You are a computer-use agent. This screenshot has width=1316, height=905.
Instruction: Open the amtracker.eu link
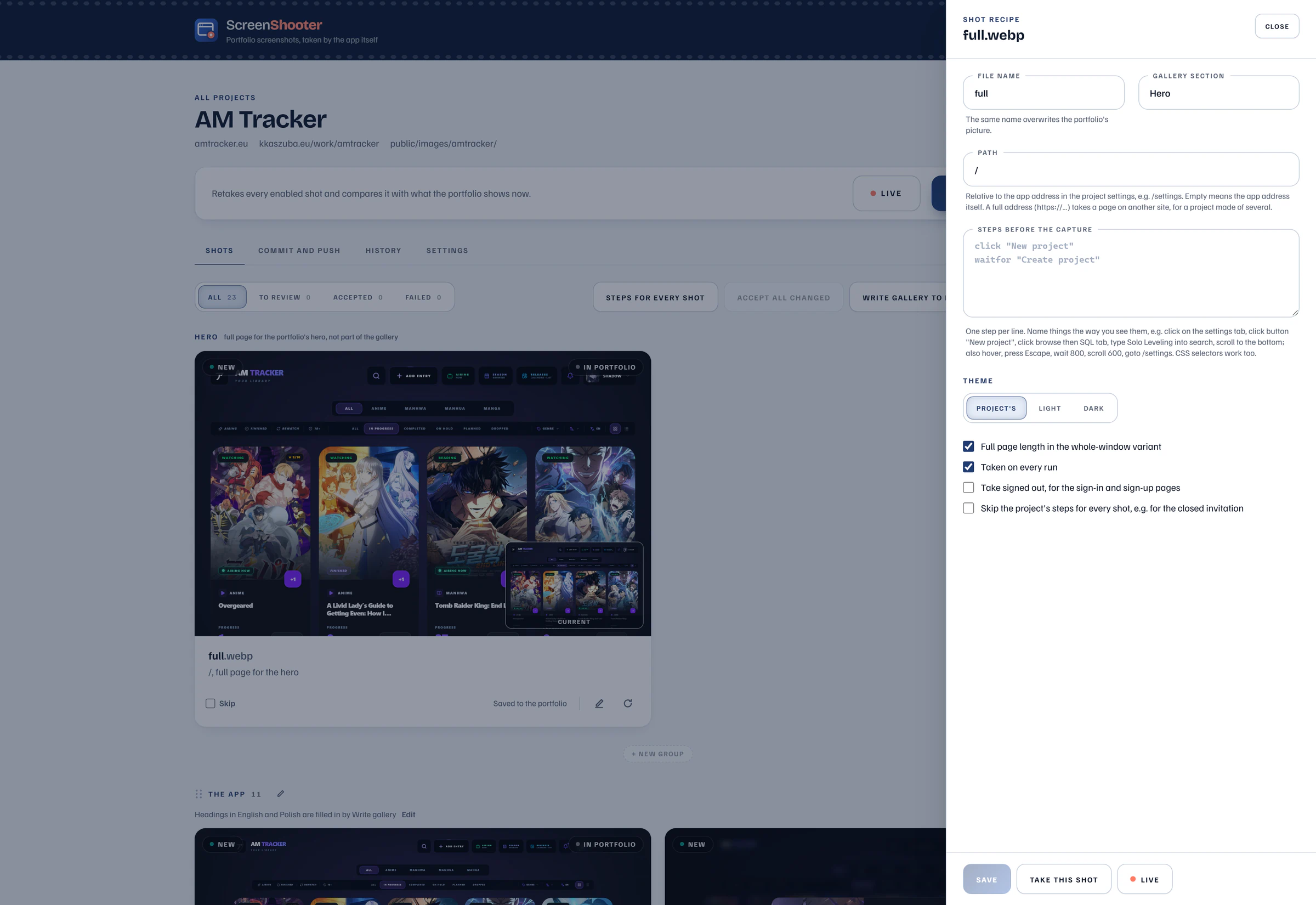(x=221, y=144)
